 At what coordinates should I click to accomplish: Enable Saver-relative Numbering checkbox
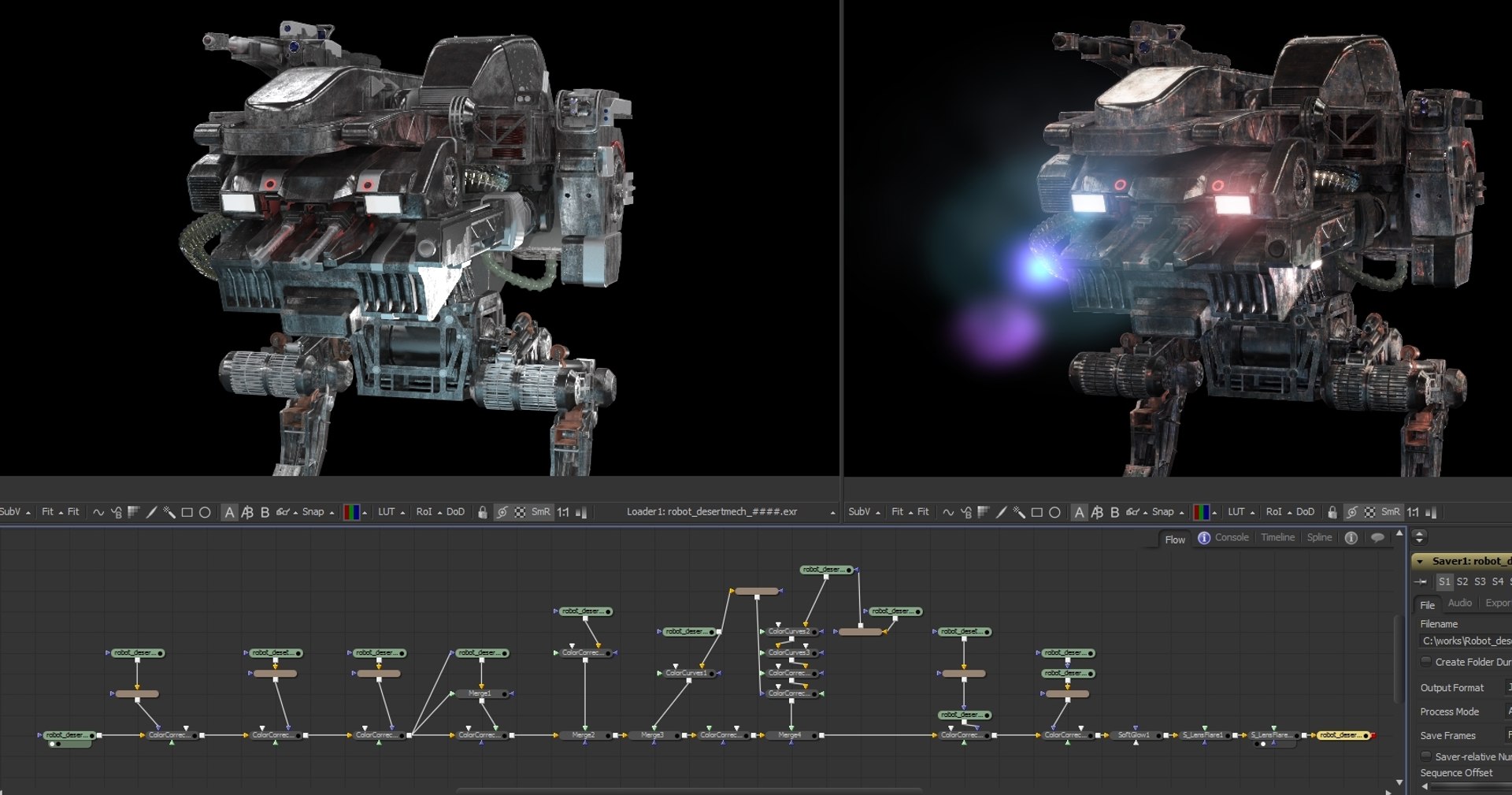[1425, 756]
